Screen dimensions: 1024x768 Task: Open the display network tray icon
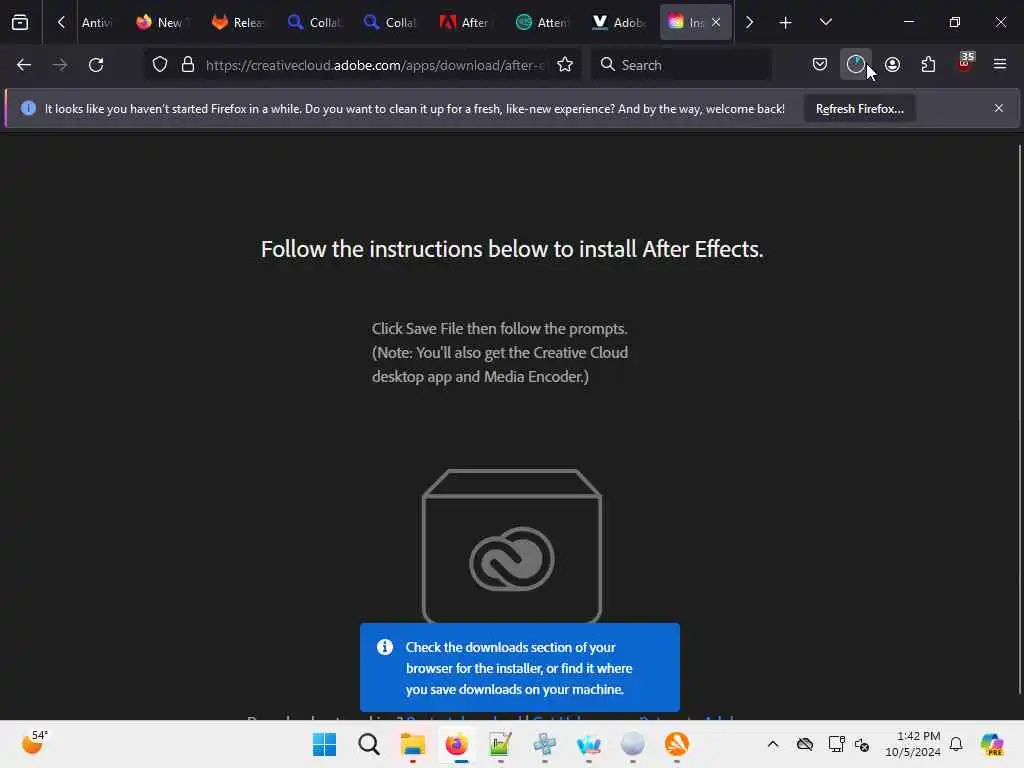click(x=836, y=744)
